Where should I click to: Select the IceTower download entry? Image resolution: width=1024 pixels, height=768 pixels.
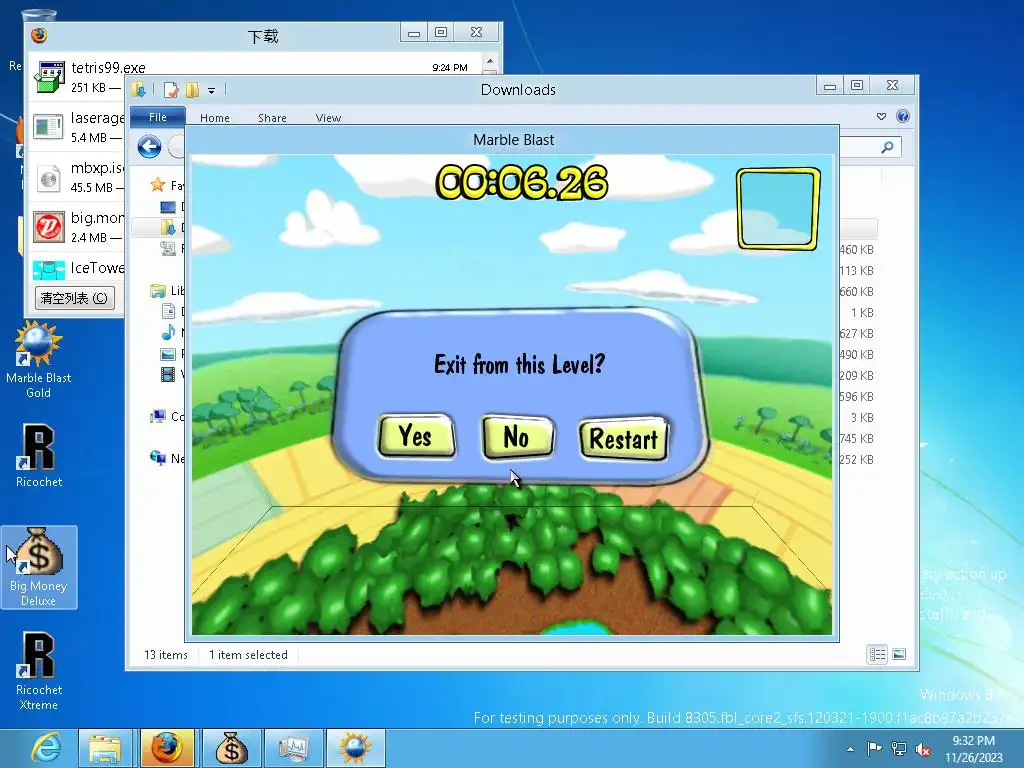tap(77, 268)
